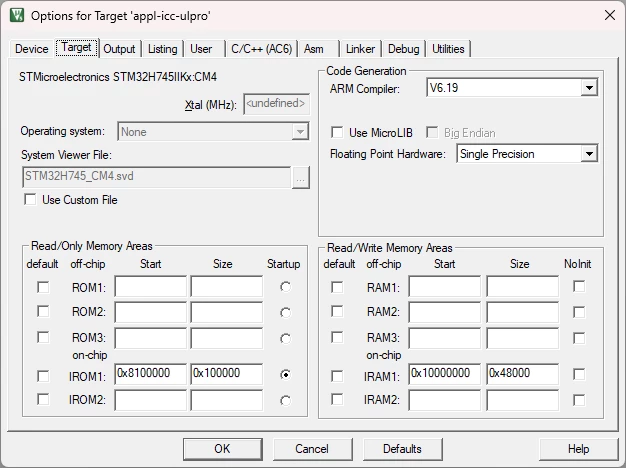The height and width of the screenshot is (468, 626).
Task: Check the default box for RAM1
Action: click(x=337, y=287)
